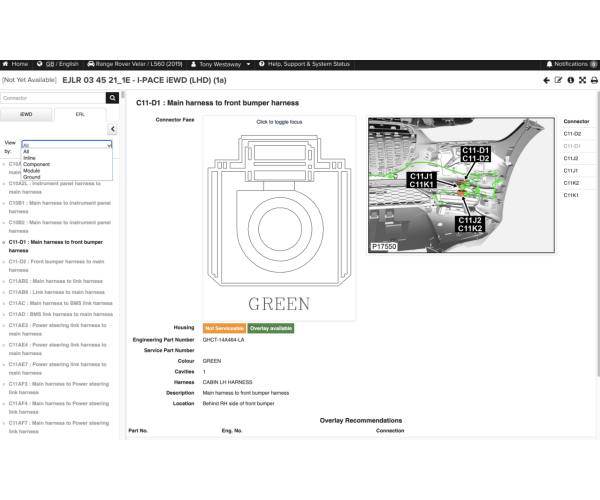Open Help, Support & System Status

pos(305,64)
